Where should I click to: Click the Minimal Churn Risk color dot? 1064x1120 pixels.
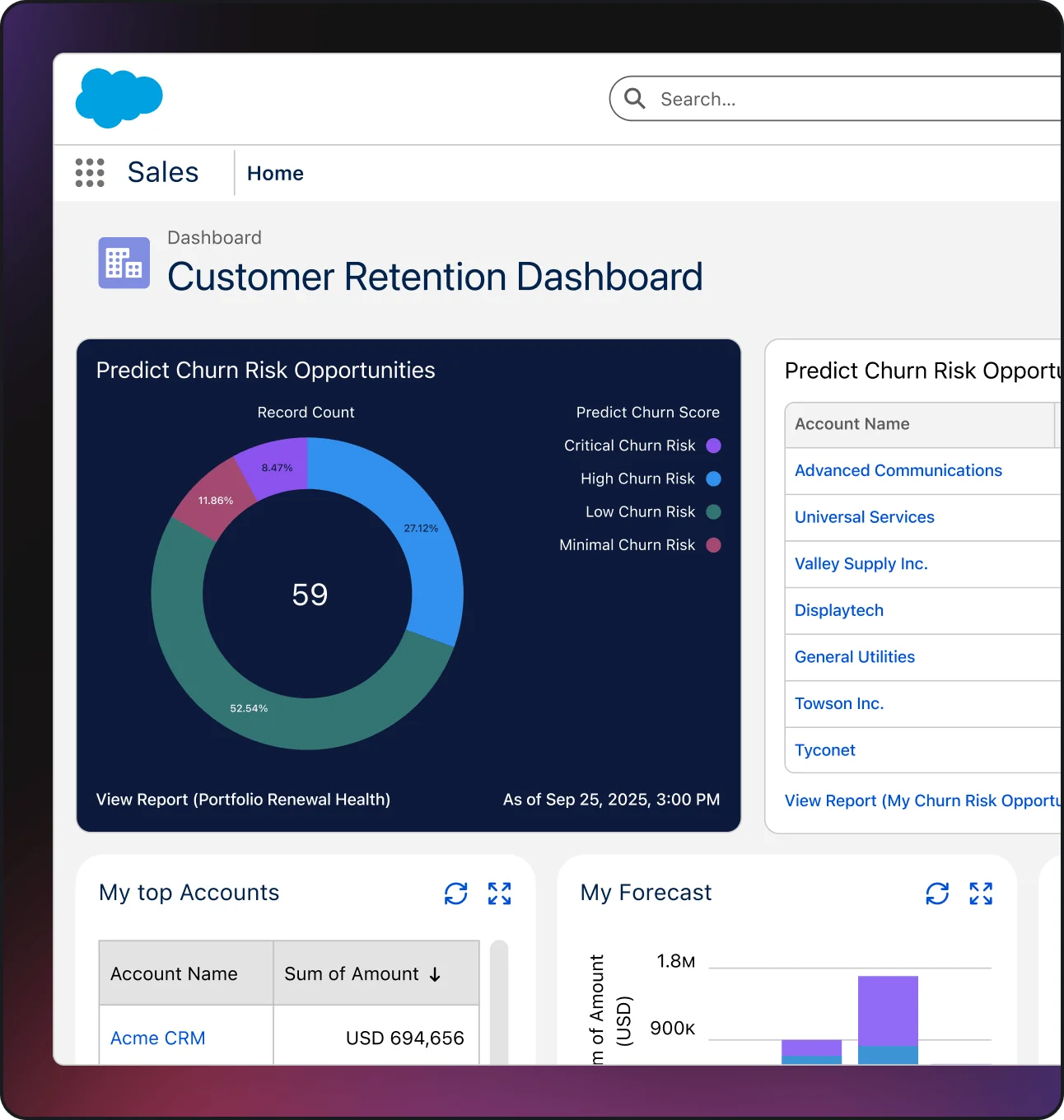click(714, 545)
